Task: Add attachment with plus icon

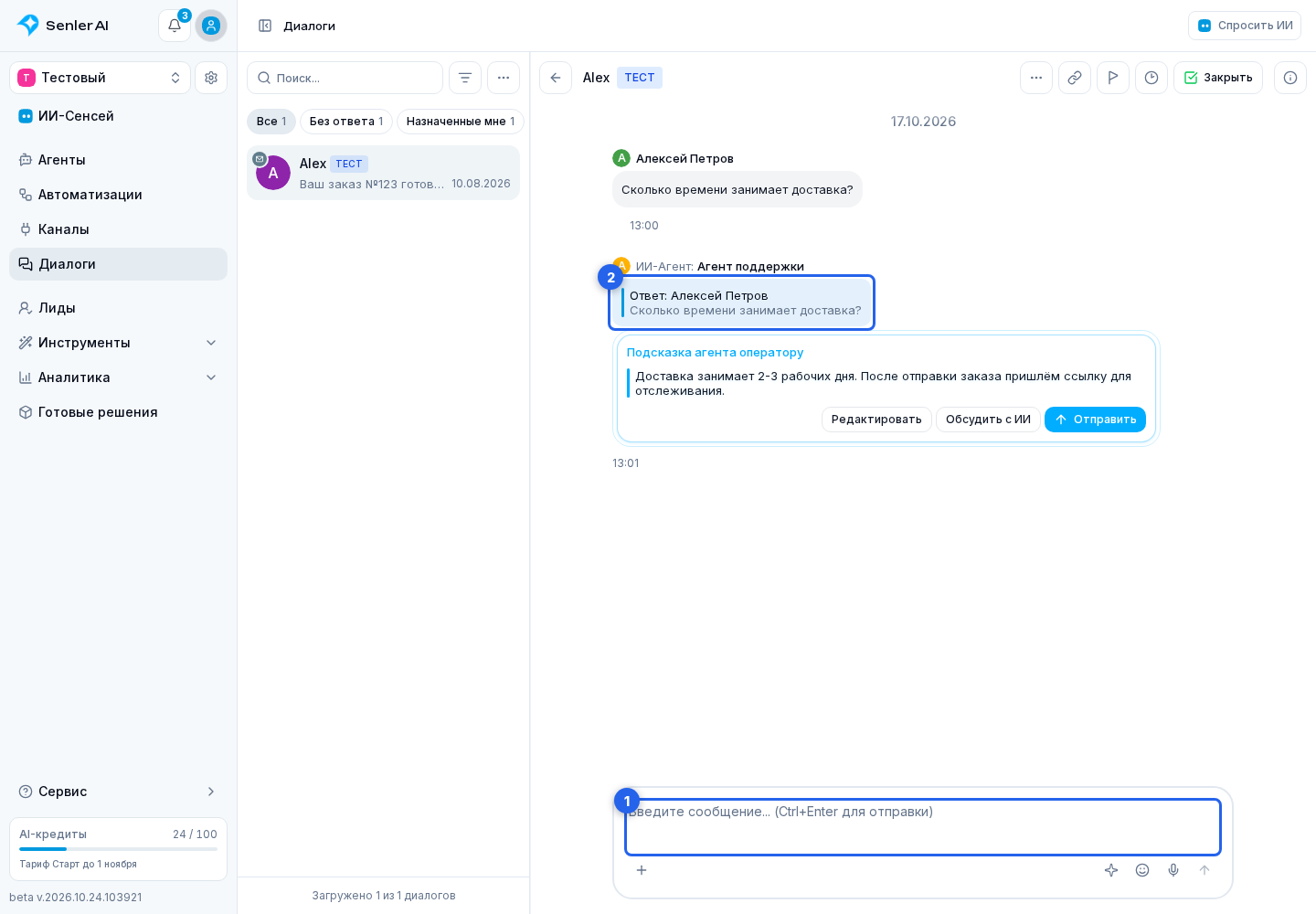Action: 642,870
